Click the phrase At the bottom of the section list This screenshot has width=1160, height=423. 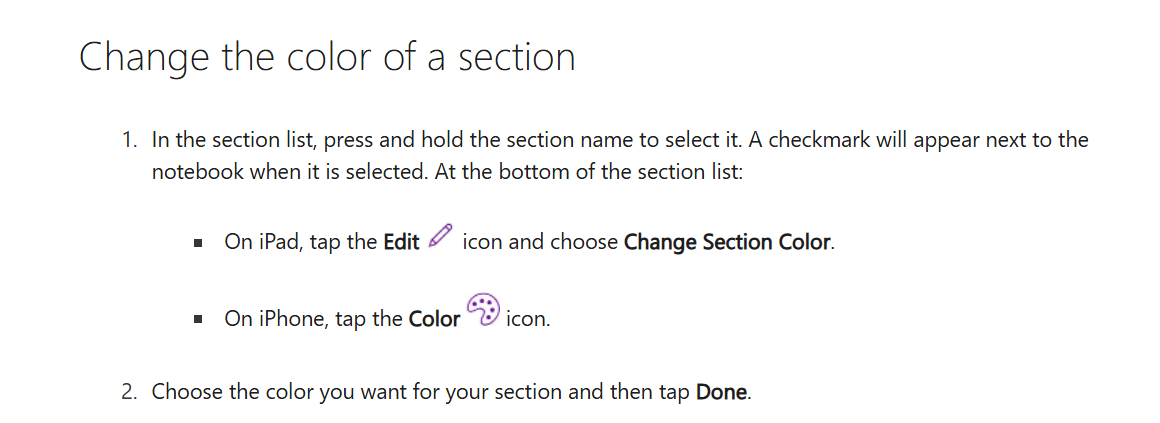click(588, 172)
